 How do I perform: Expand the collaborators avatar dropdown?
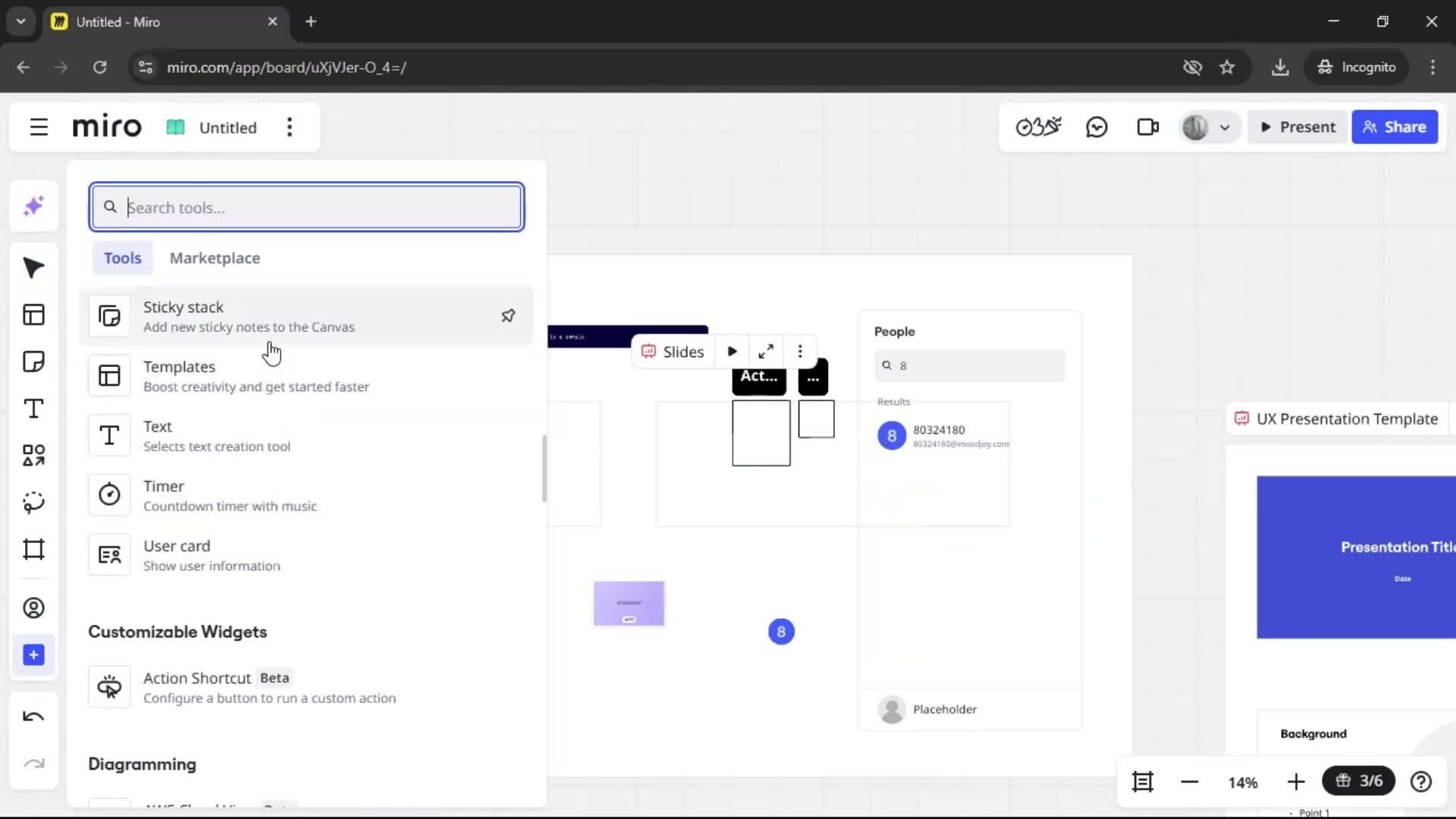(x=1224, y=127)
